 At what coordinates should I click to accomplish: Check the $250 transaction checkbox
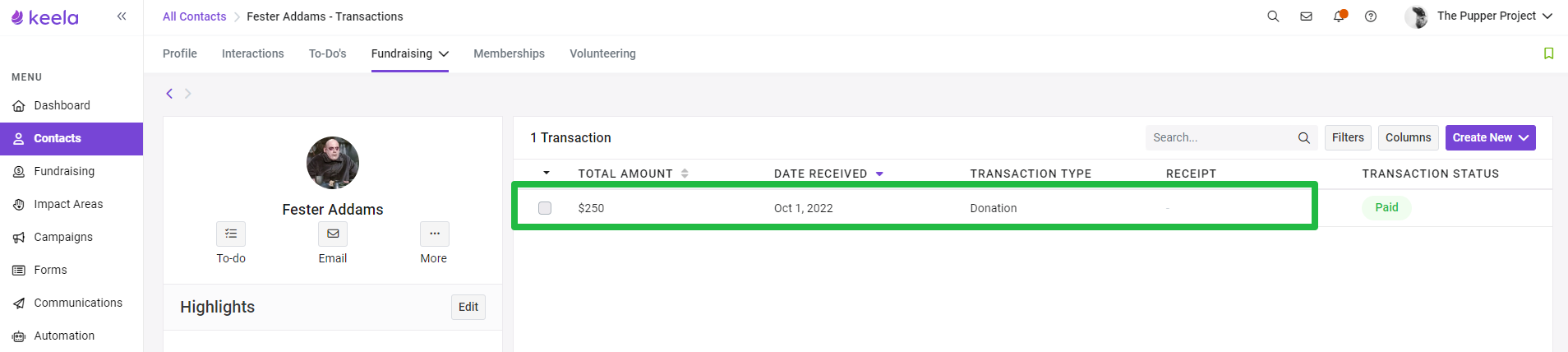[545, 208]
